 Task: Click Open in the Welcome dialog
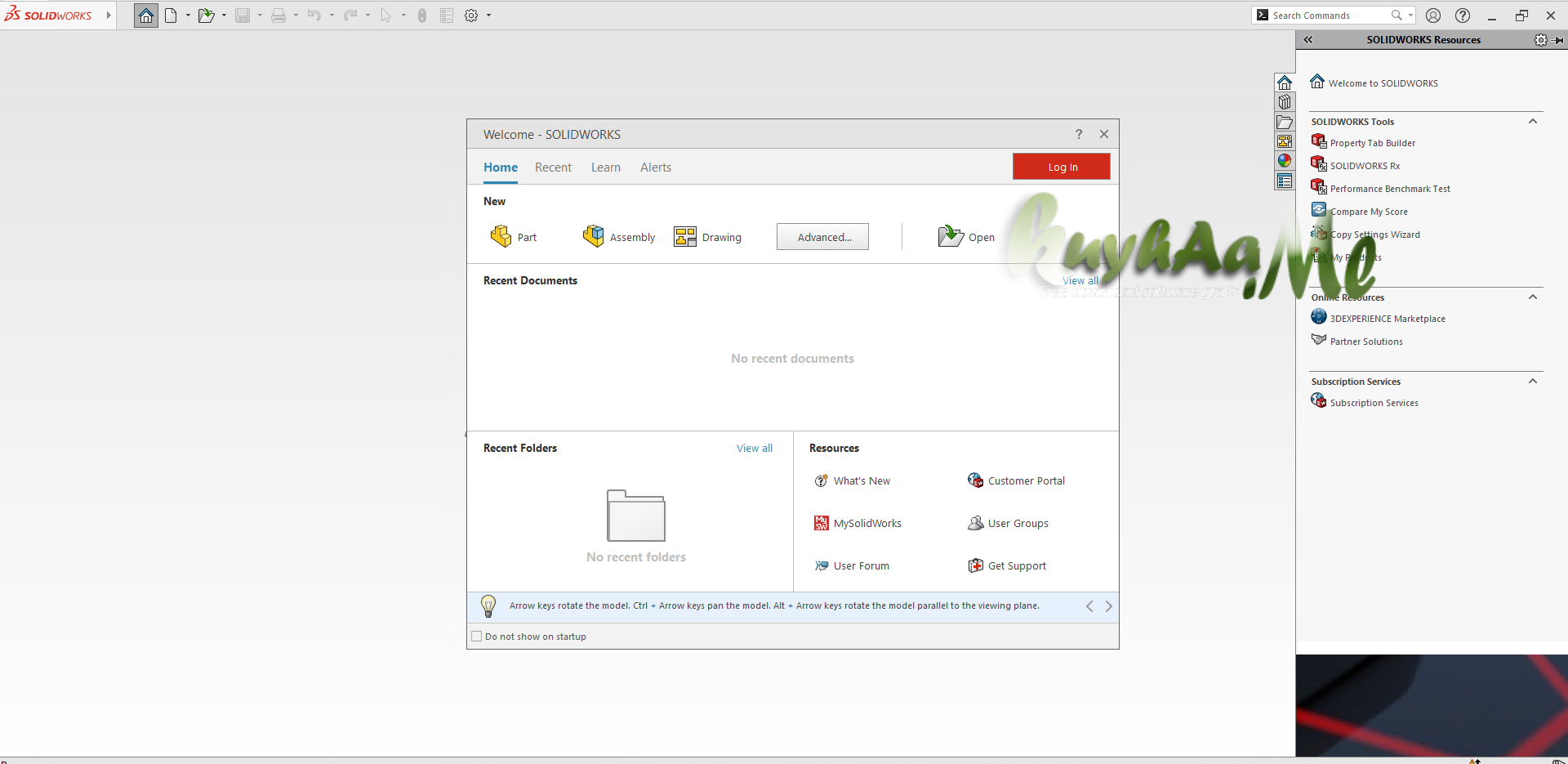click(967, 237)
